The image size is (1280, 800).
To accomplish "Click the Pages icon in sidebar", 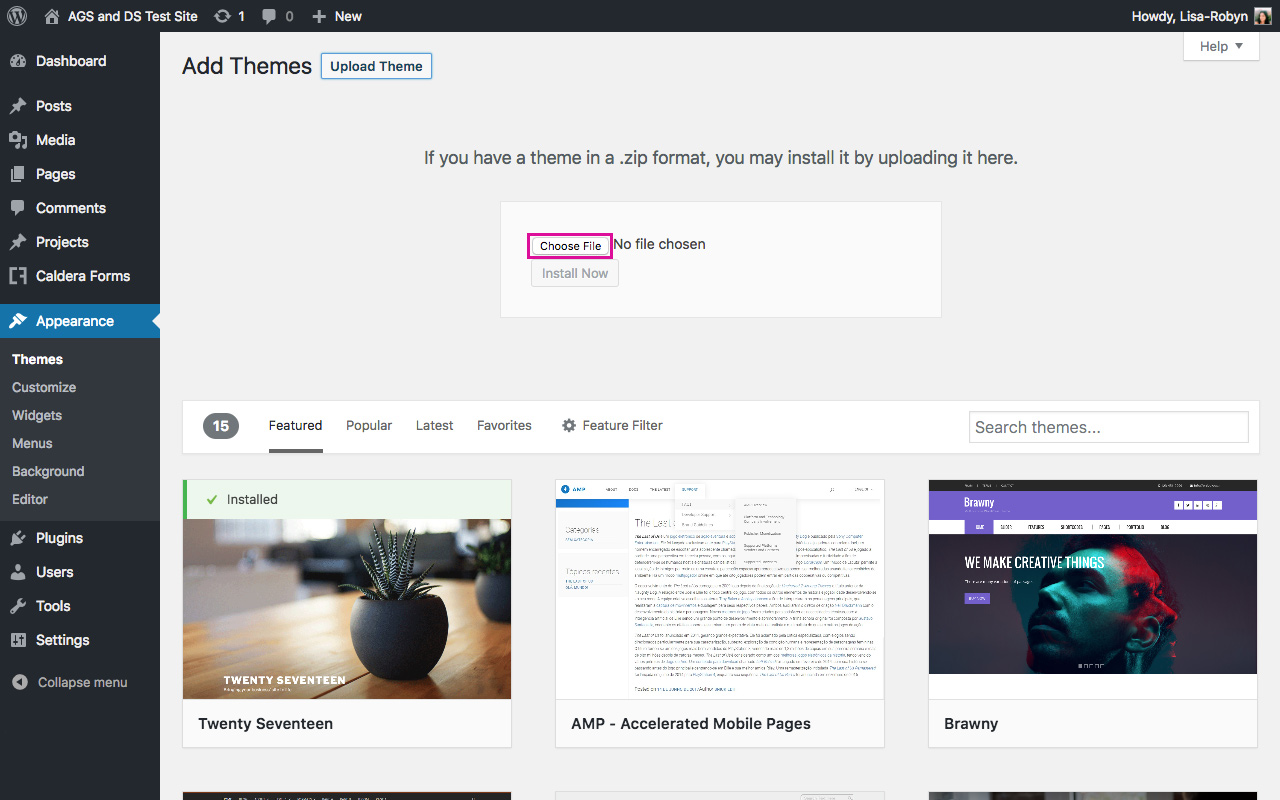I will [18, 174].
